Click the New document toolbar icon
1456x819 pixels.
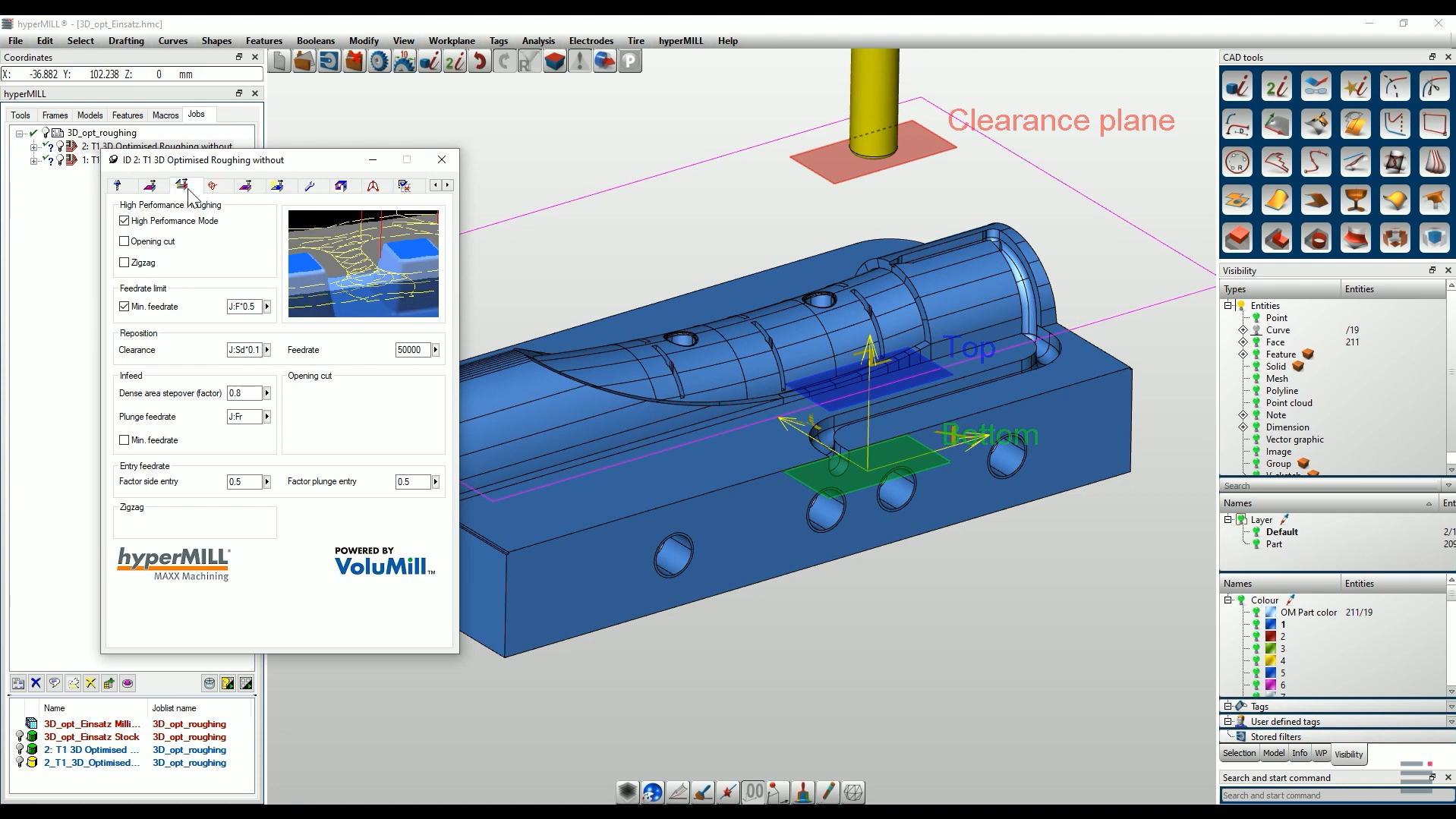point(279,61)
